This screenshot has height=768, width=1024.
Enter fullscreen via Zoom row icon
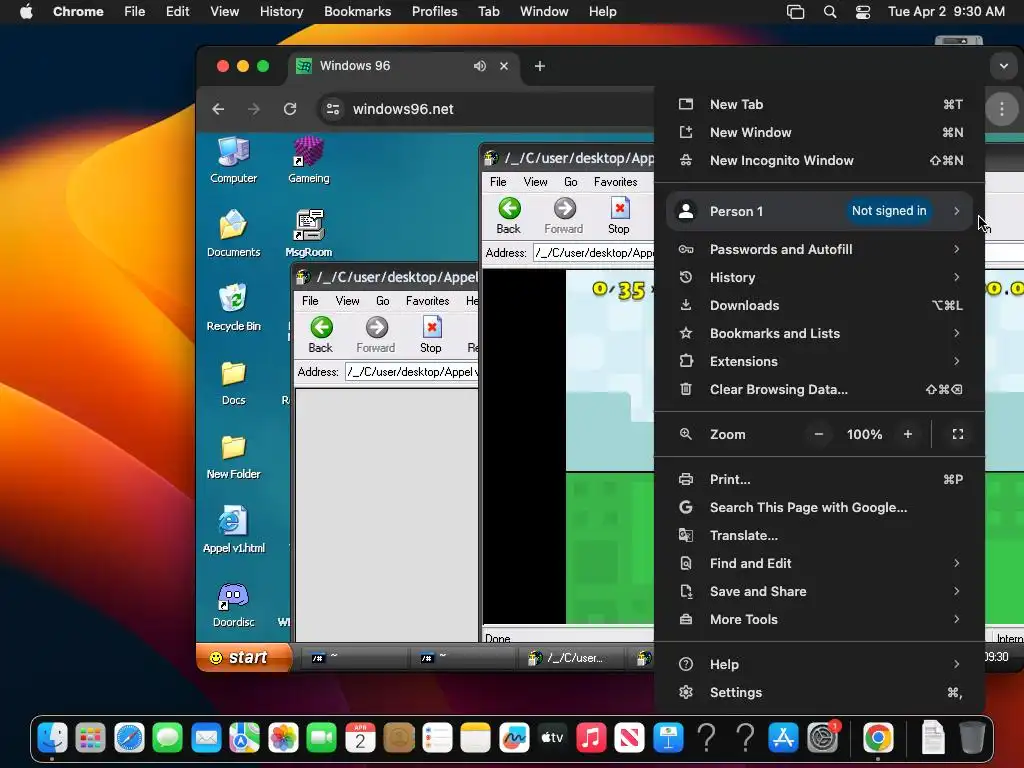957,434
